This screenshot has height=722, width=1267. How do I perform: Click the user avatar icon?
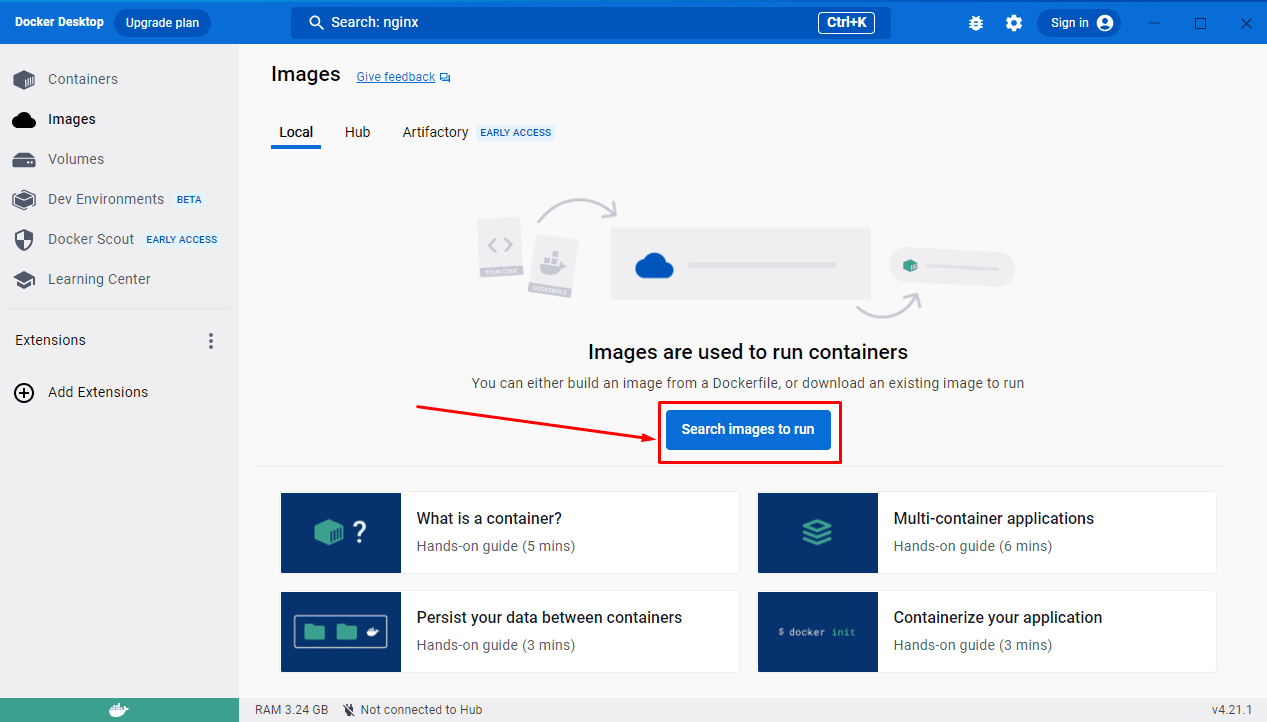click(1105, 23)
